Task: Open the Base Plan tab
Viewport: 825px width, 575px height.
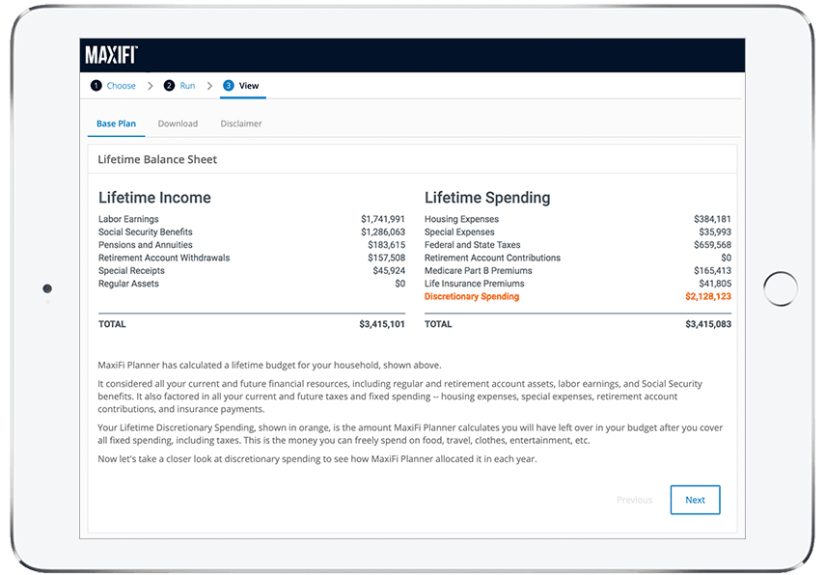Action: 116,124
